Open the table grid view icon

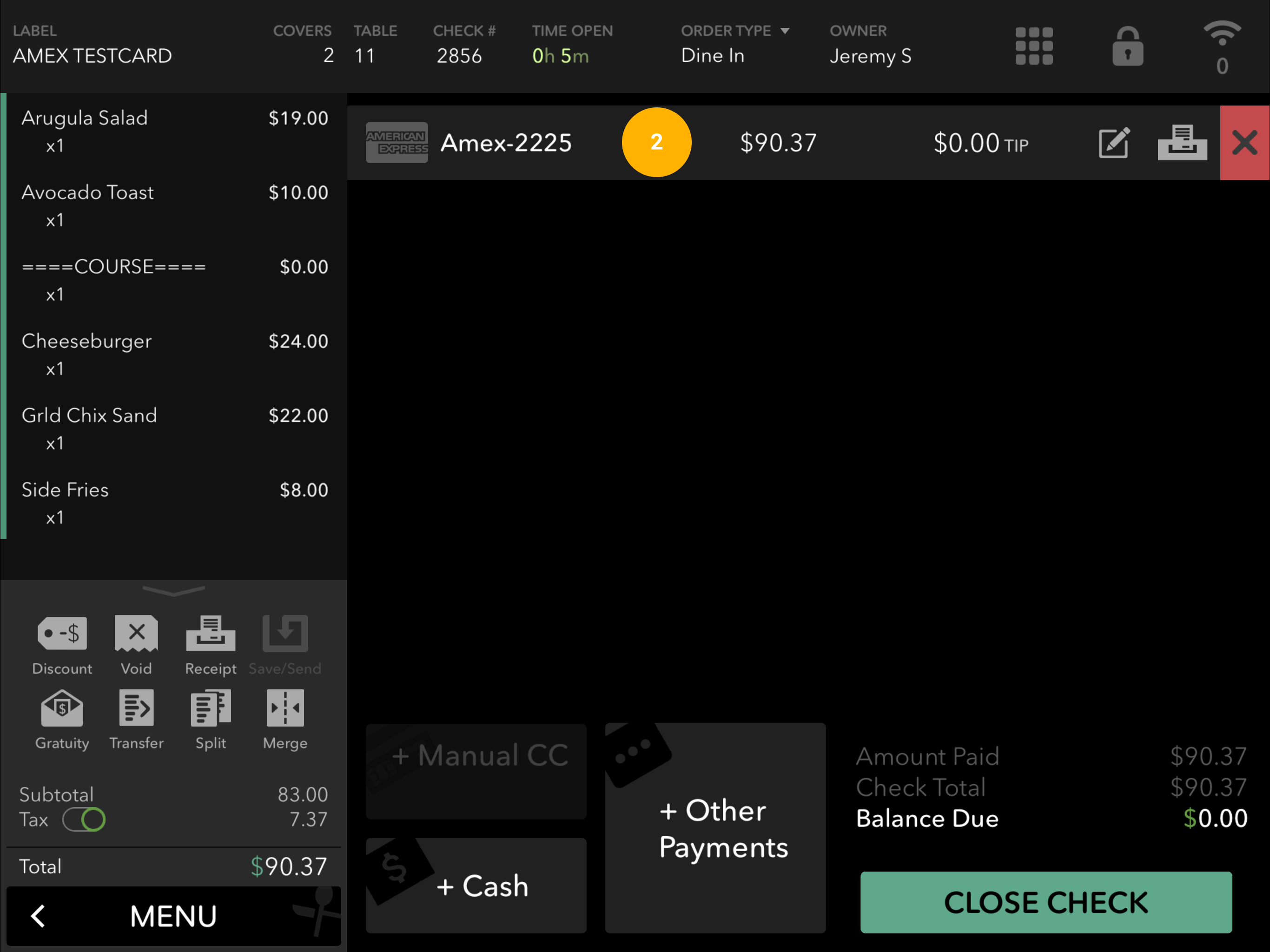pyautogui.click(x=1033, y=46)
